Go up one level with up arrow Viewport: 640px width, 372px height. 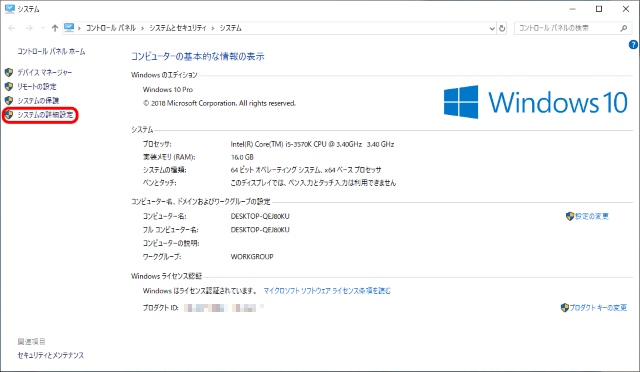55,28
